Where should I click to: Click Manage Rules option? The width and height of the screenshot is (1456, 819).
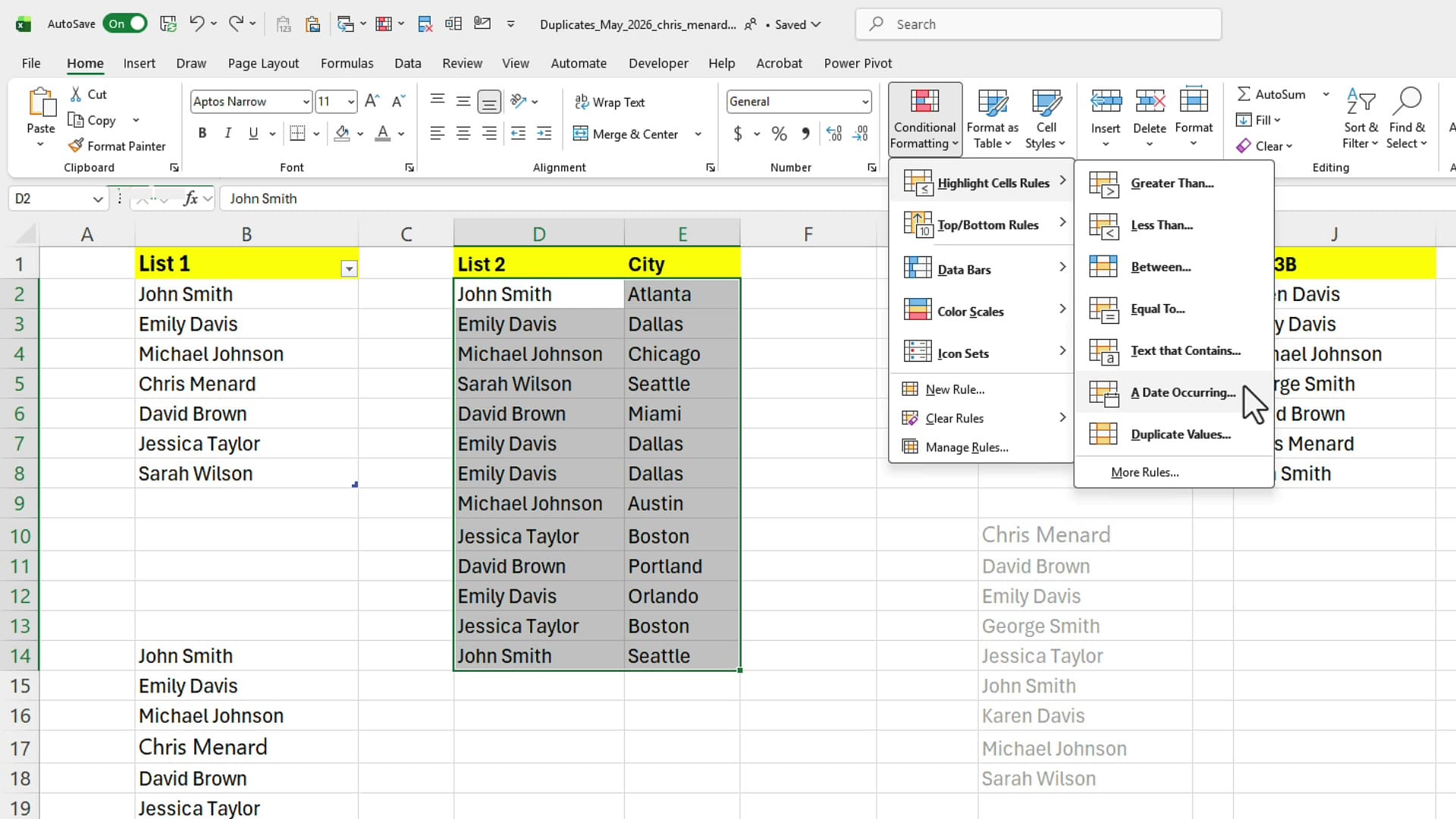(982, 447)
